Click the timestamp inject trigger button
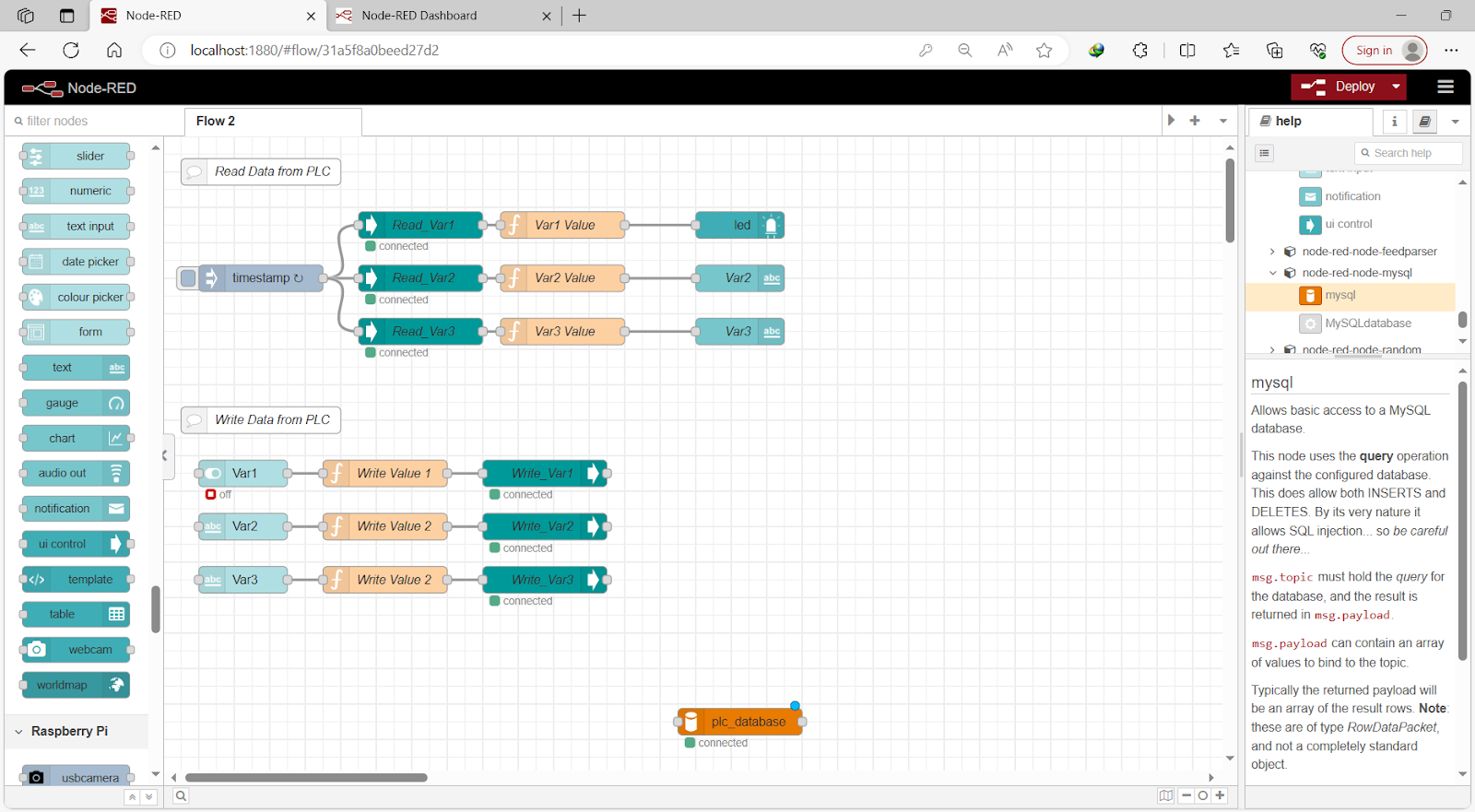 coord(188,278)
